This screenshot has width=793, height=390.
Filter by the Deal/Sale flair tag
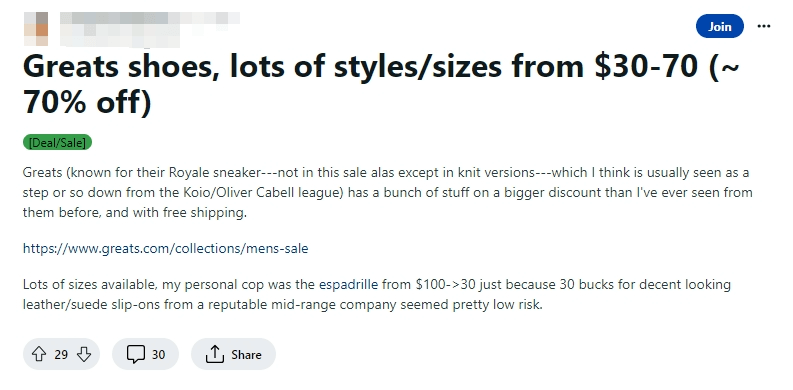click(57, 143)
